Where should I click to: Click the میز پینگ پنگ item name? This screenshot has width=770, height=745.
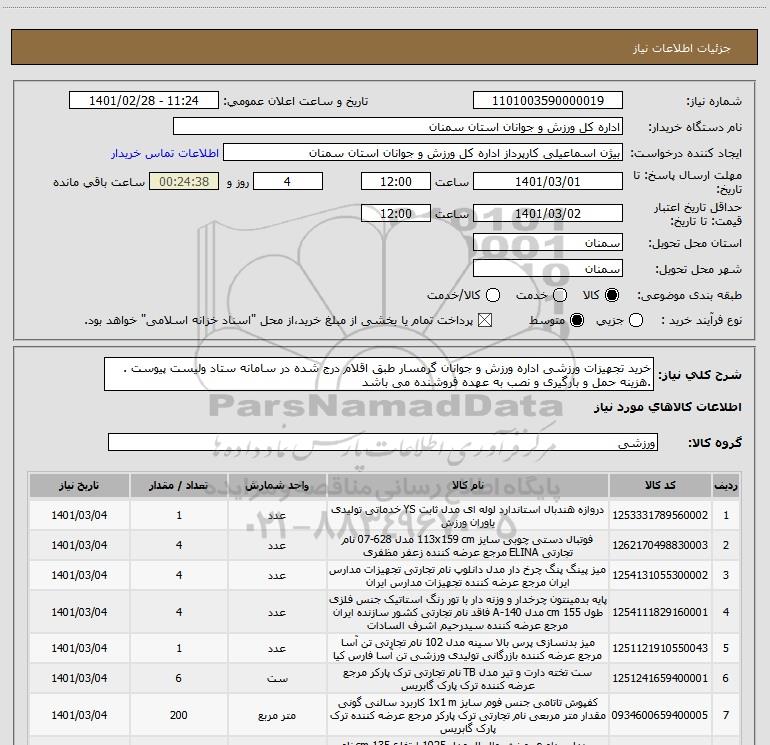[x=468, y=576]
